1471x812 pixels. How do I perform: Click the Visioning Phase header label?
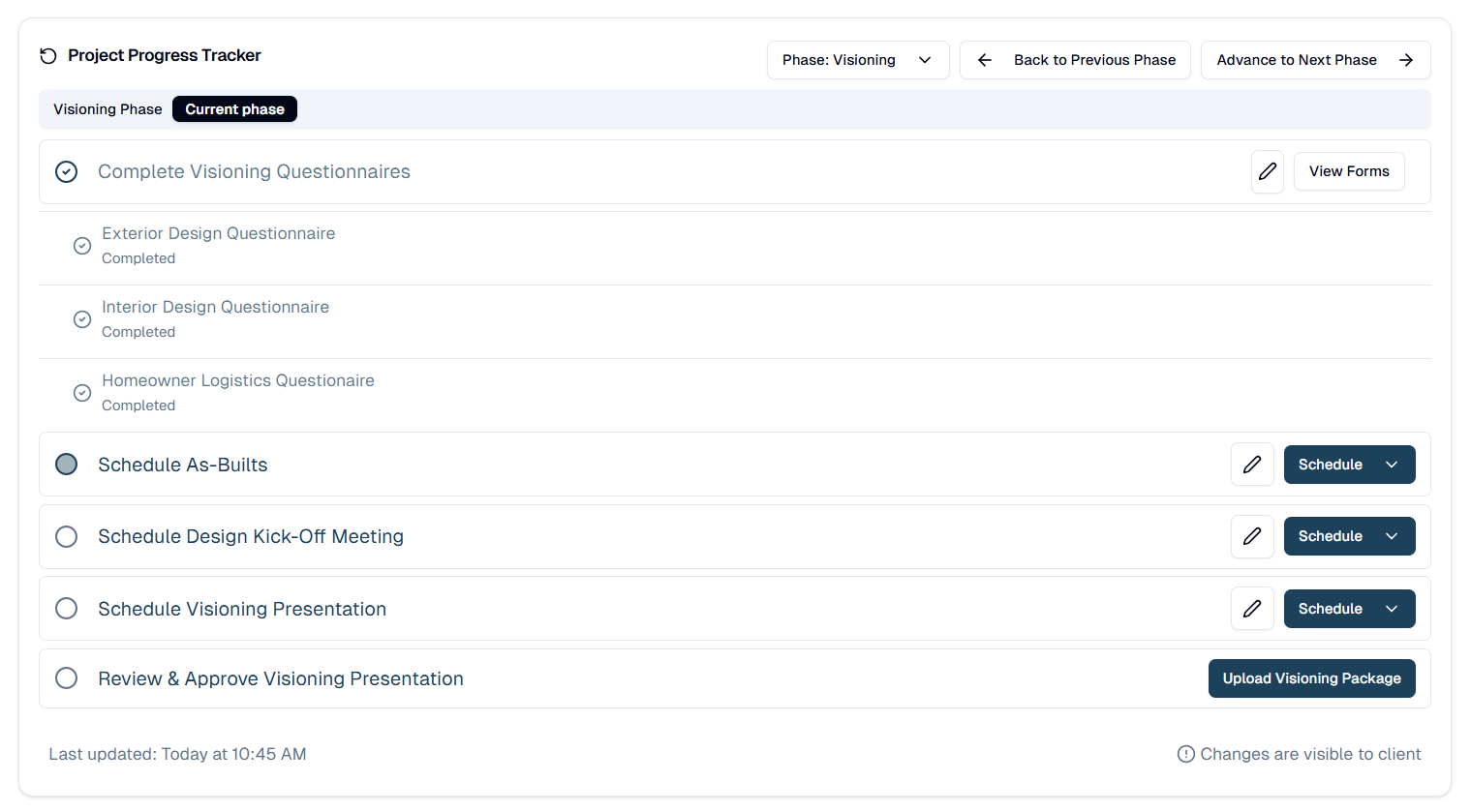(x=107, y=109)
